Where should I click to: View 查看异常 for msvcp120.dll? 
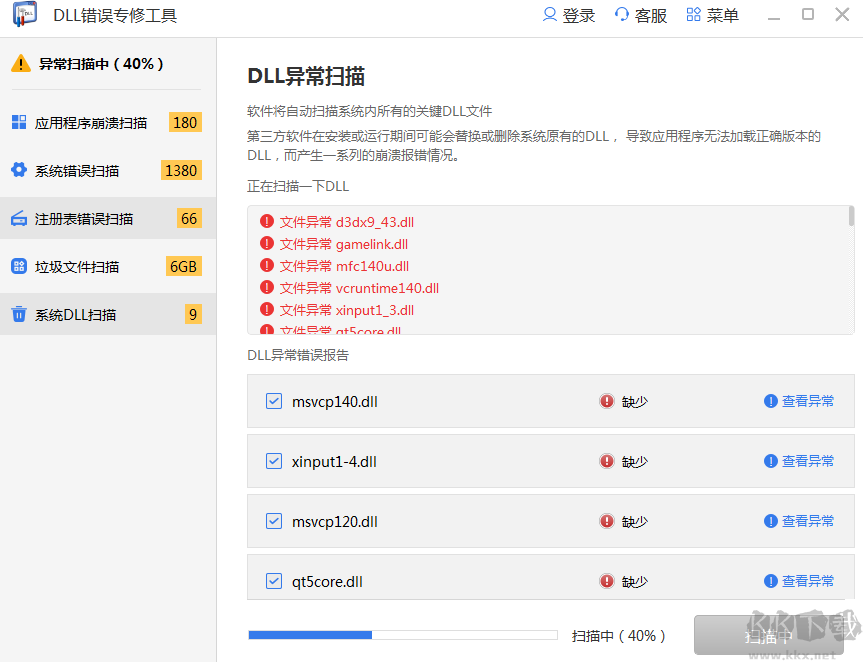[807, 521]
